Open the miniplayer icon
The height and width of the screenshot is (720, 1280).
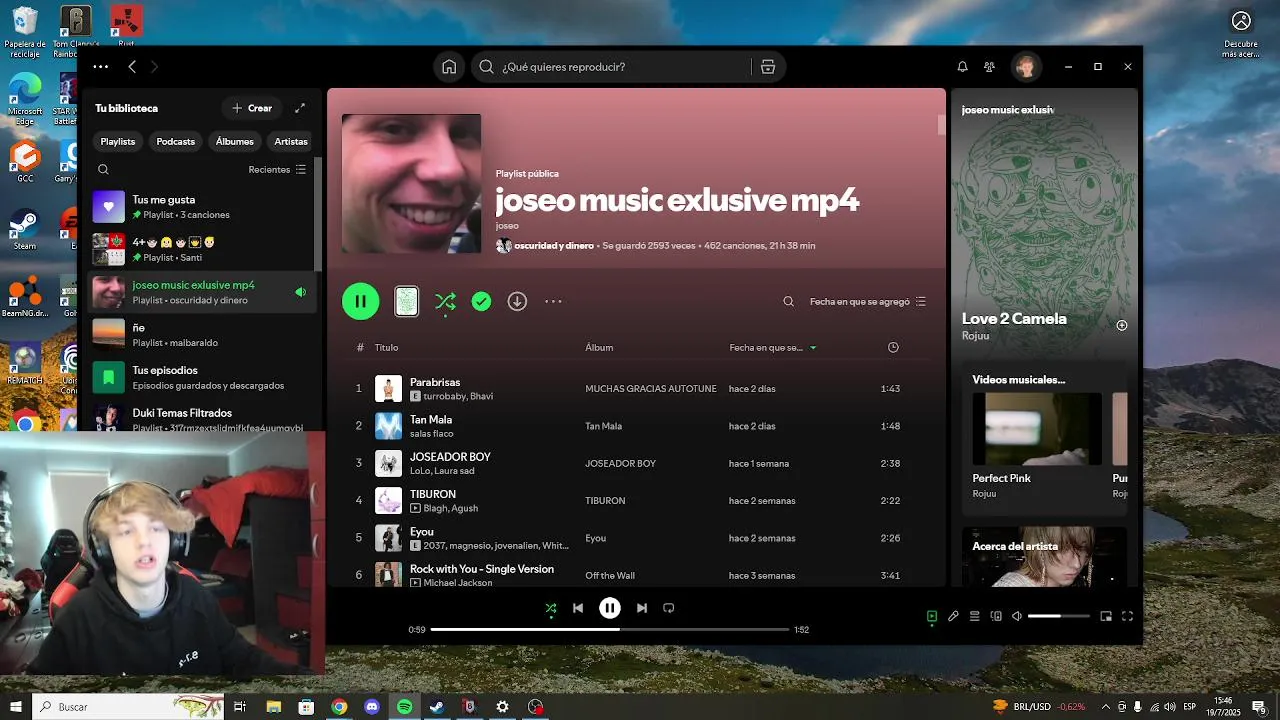[1106, 617]
